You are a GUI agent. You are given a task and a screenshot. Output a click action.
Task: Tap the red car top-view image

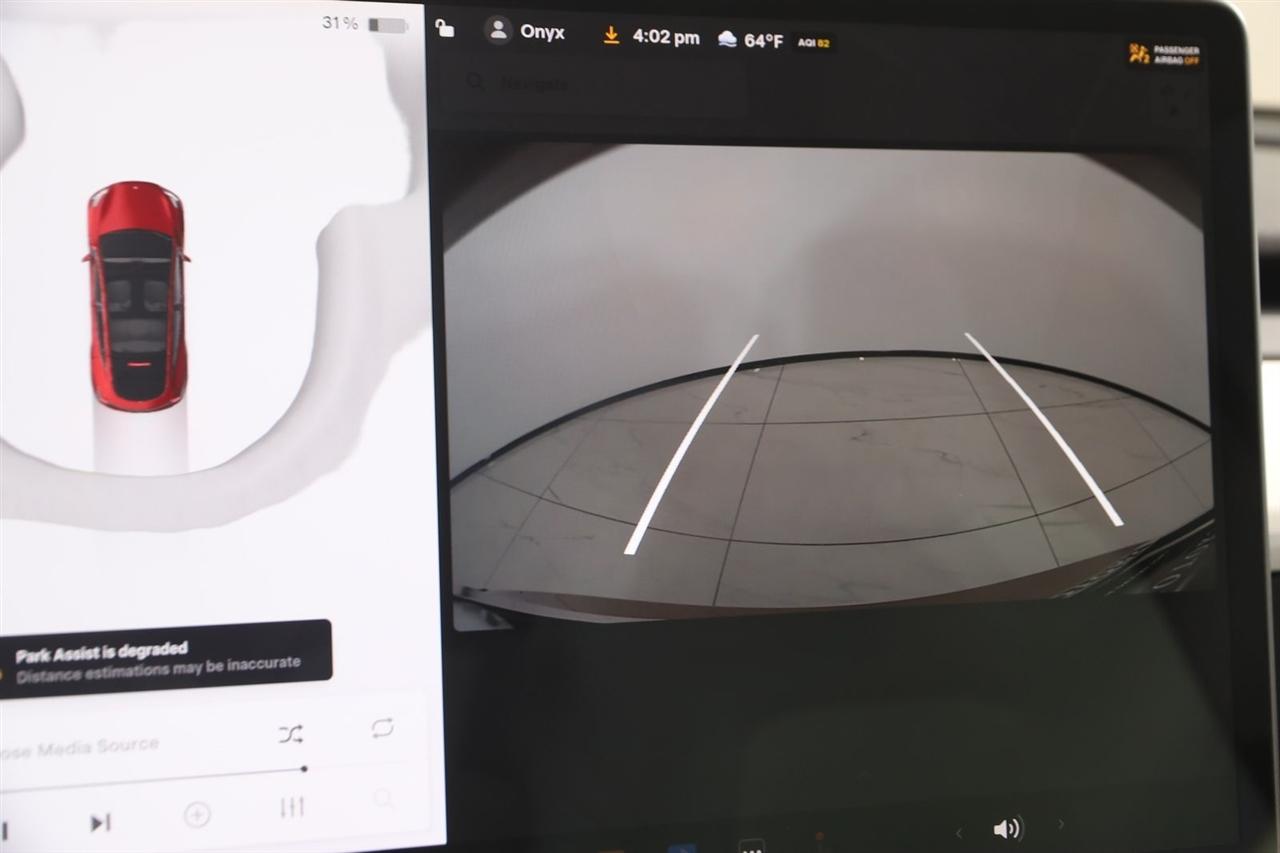[x=137, y=295]
